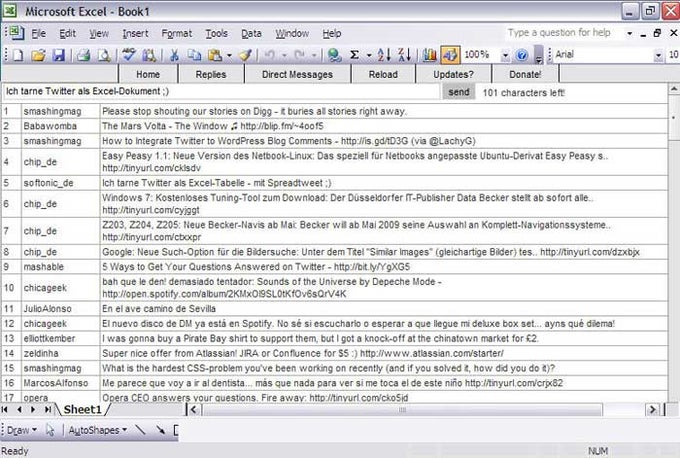Screen dimensions: 680x458
Task: Open a file with the Open folder icon
Action: pyautogui.click(x=38, y=55)
